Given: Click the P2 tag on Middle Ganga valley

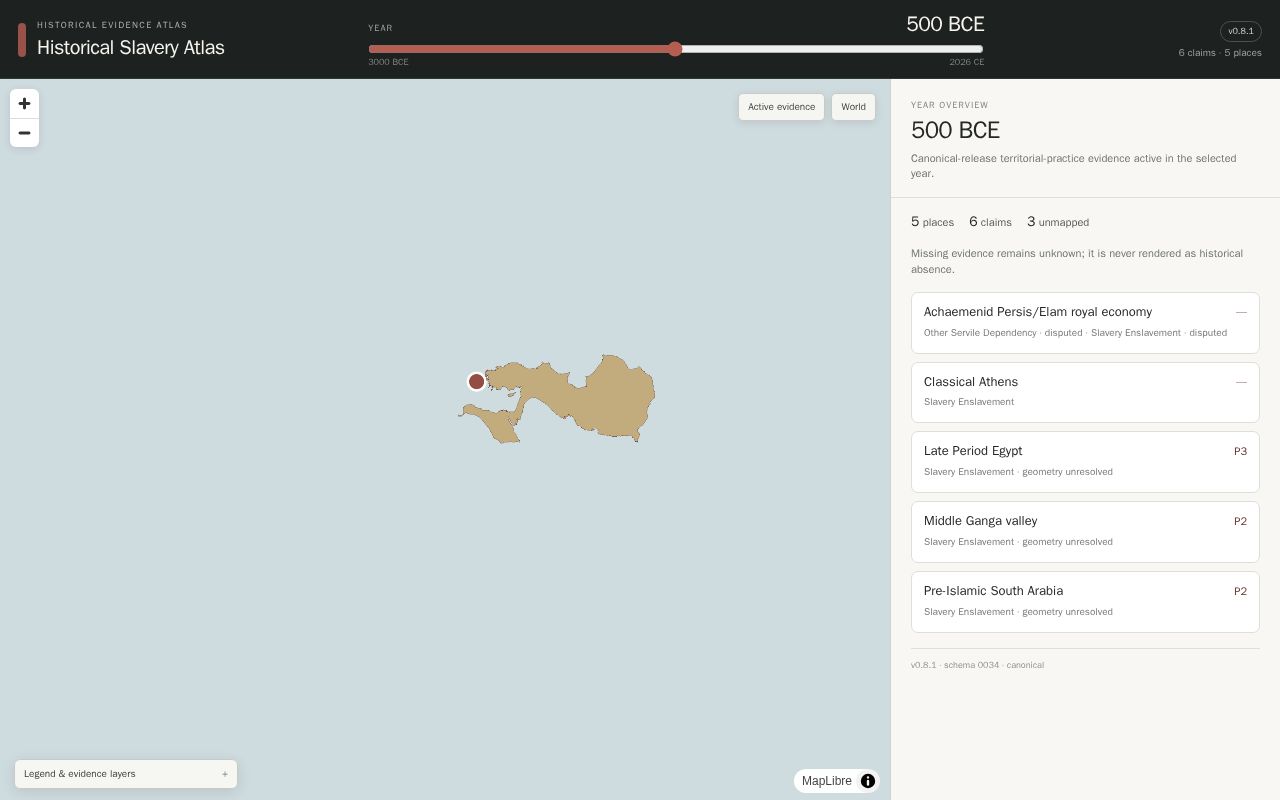Looking at the screenshot, I should point(1240,521).
